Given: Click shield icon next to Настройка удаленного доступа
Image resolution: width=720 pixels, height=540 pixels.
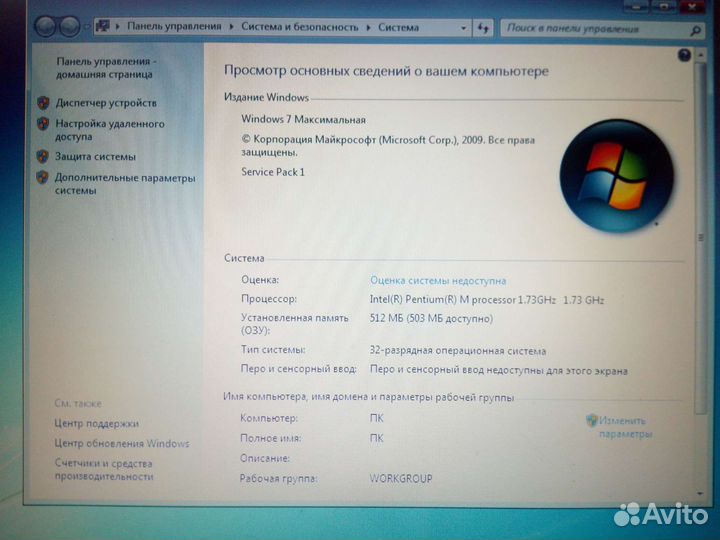Looking at the screenshot, I should [43, 123].
